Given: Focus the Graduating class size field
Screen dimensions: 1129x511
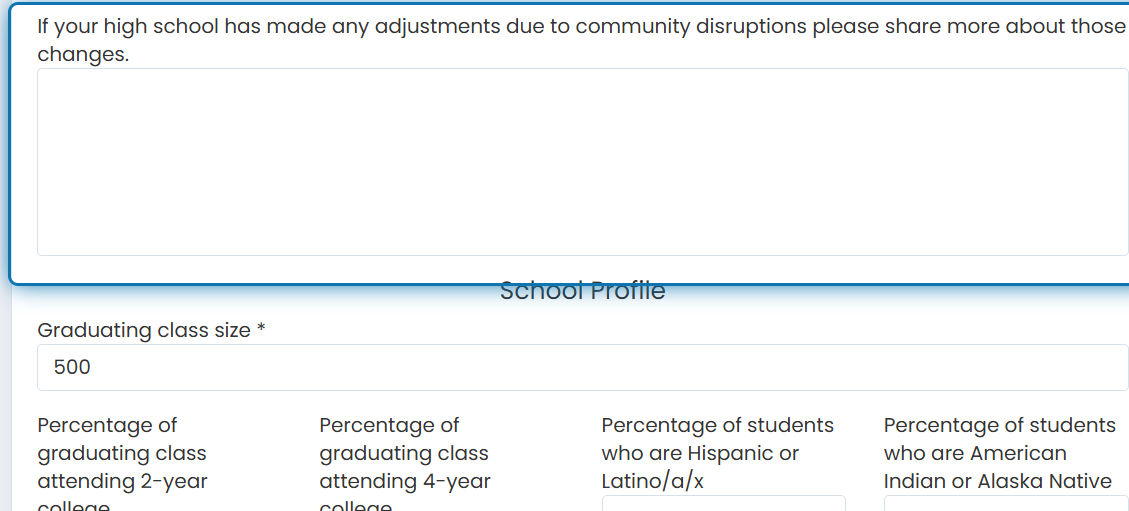Looking at the screenshot, I should (582, 368).
